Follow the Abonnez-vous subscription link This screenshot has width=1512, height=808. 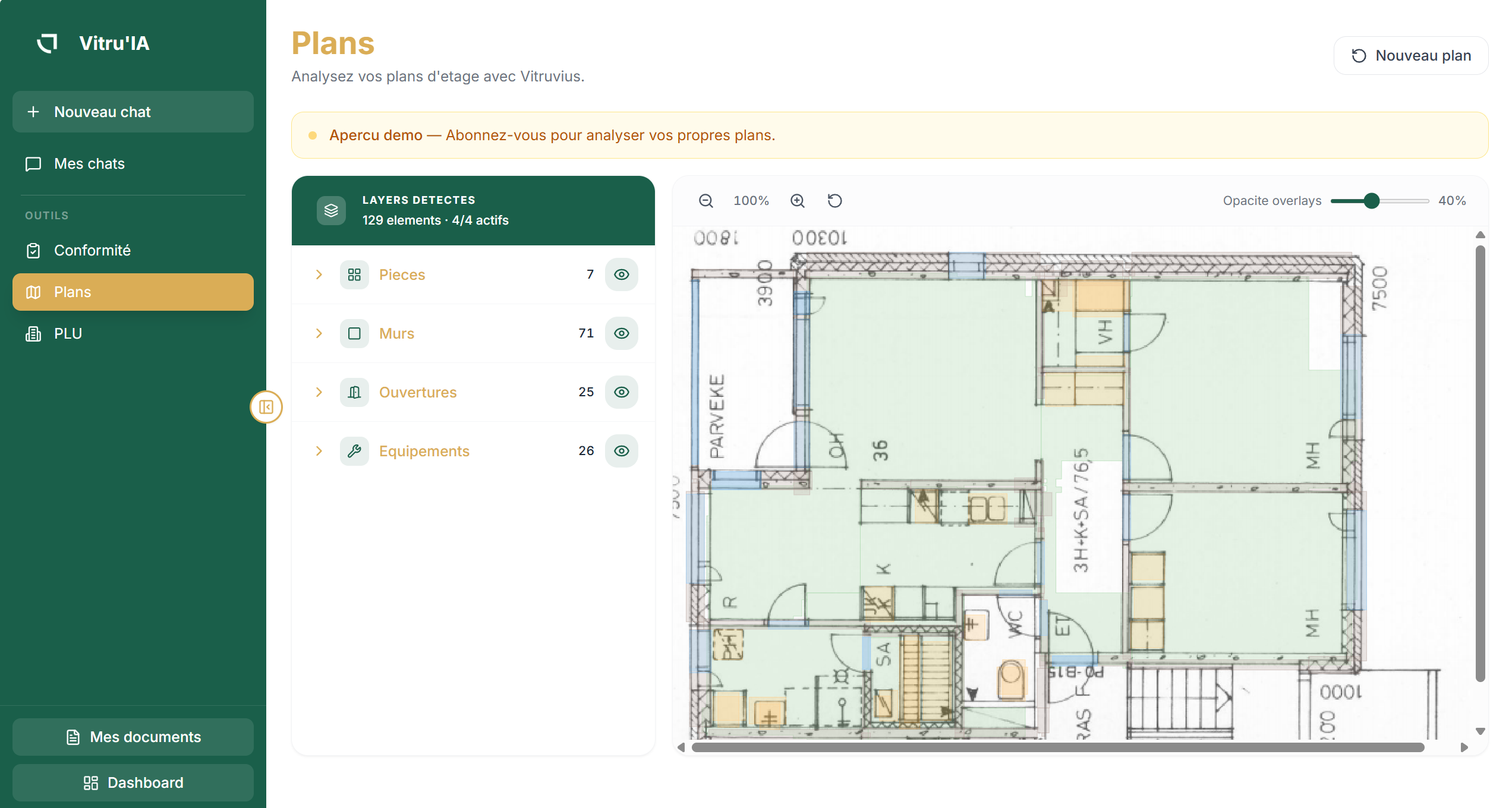click(610, 135)
